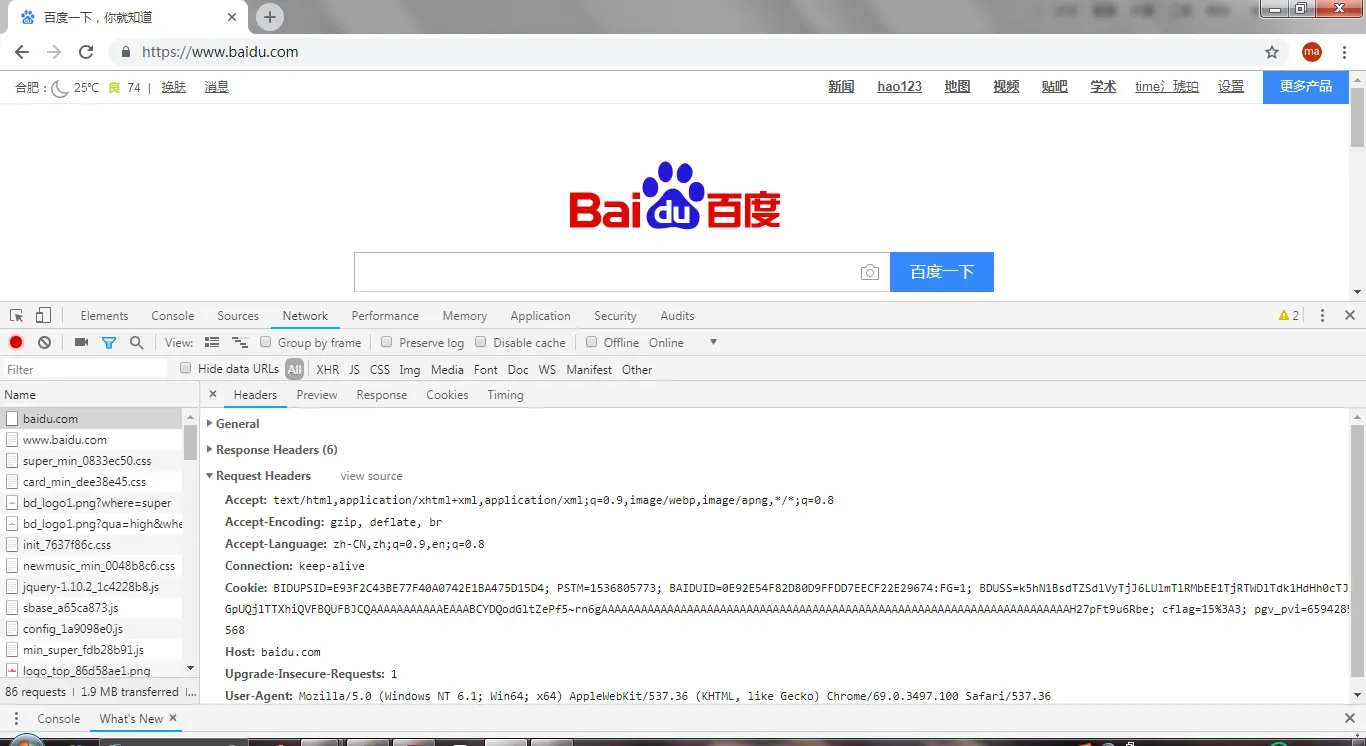Reload the Baidu page
This screenshot has width=1366, height=746.
pos(86,52)
